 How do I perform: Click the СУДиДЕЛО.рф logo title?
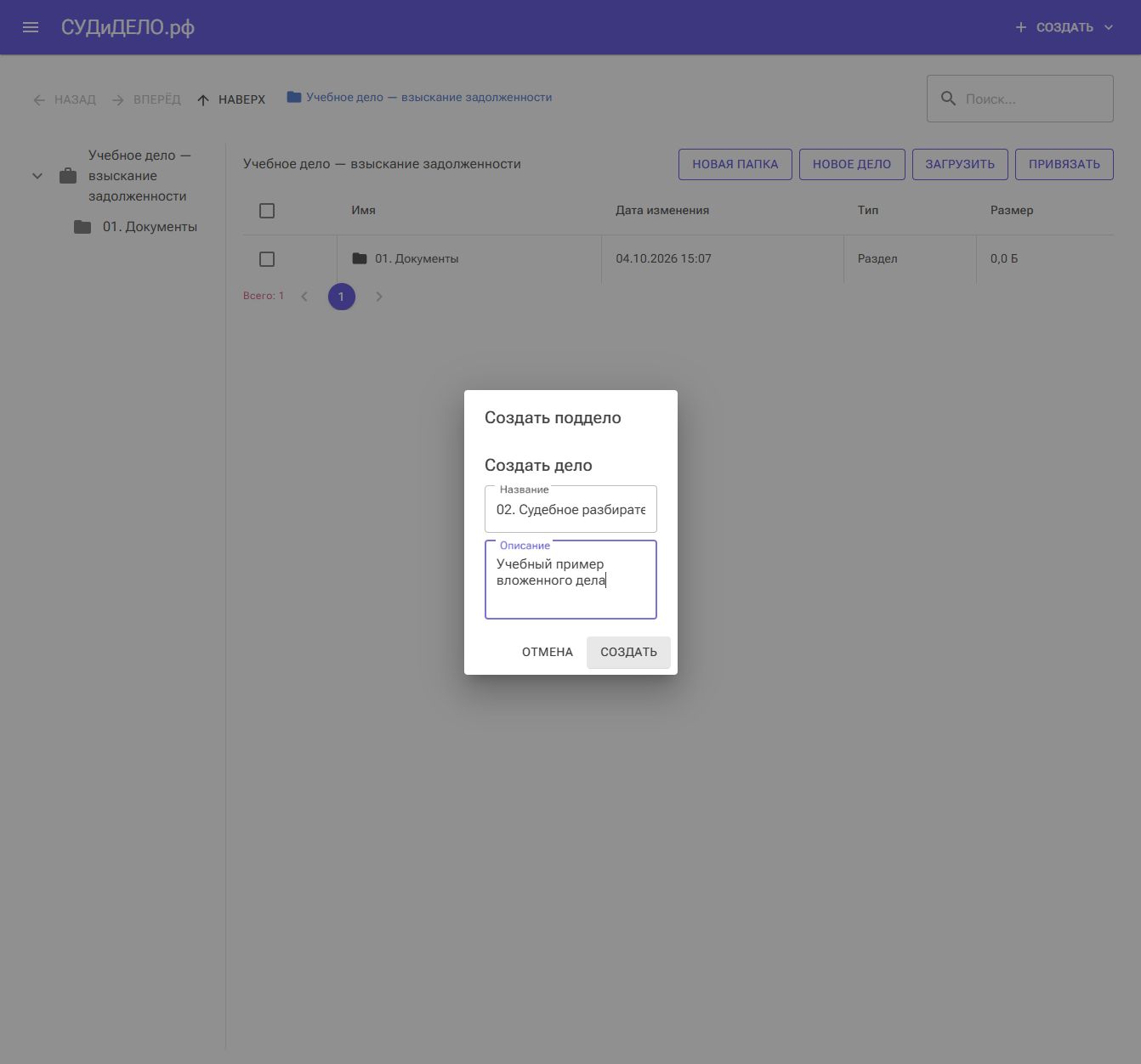(x=128, y=27)
